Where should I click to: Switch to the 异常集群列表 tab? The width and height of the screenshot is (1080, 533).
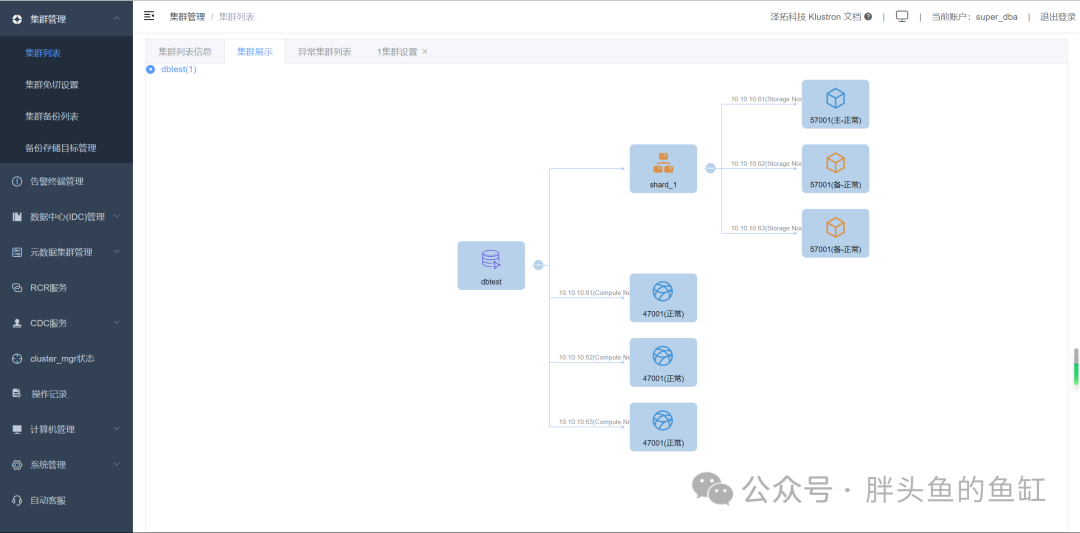point(324,52)
